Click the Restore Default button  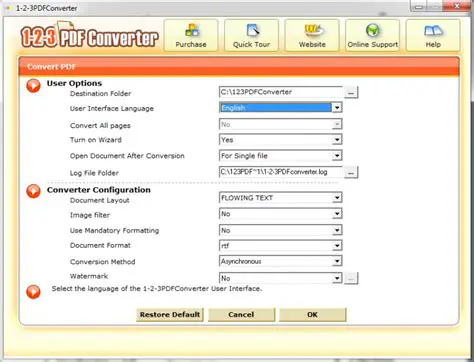[170, 315]
